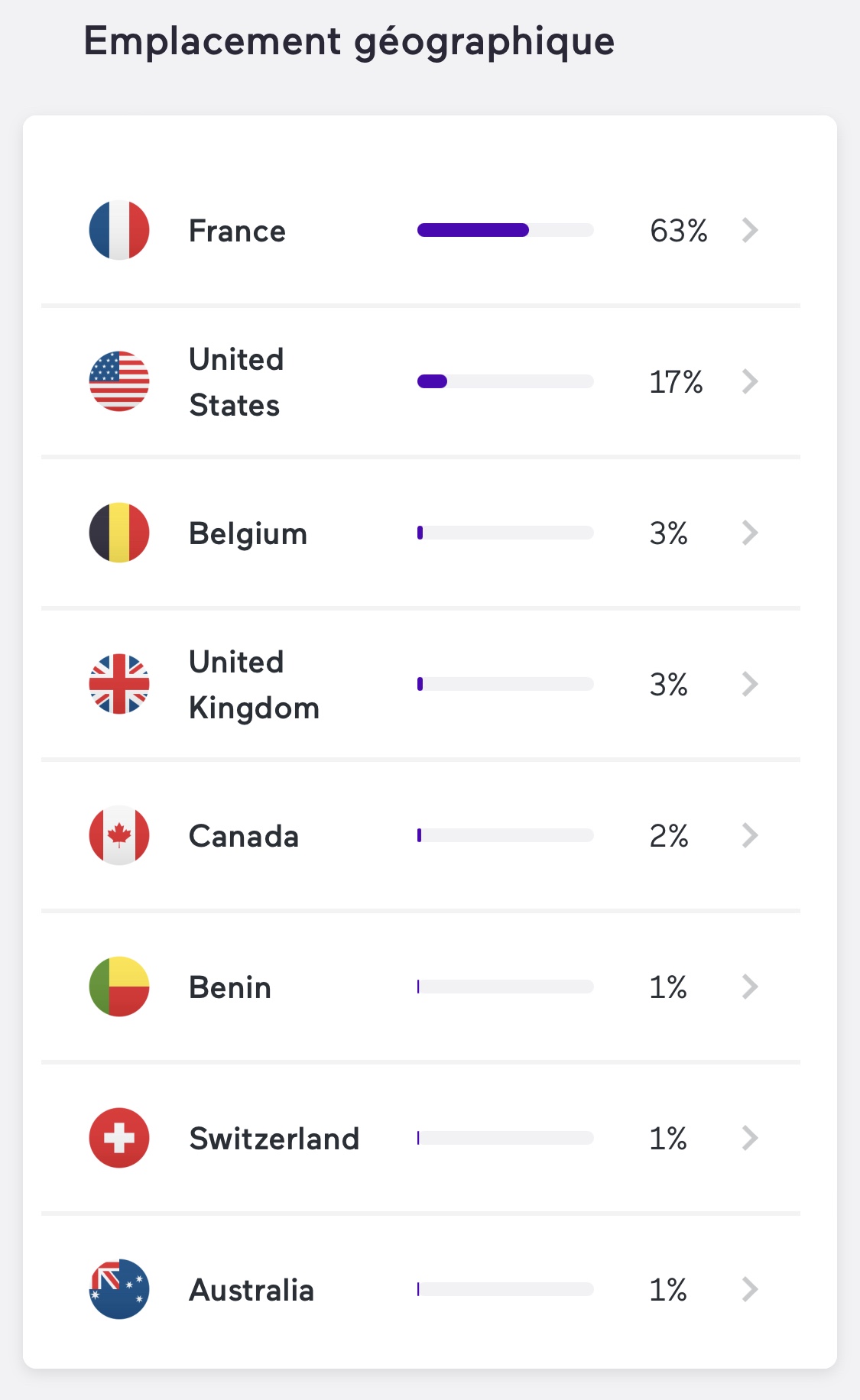Open Switzerland details via right chevron

(750, 1138)
